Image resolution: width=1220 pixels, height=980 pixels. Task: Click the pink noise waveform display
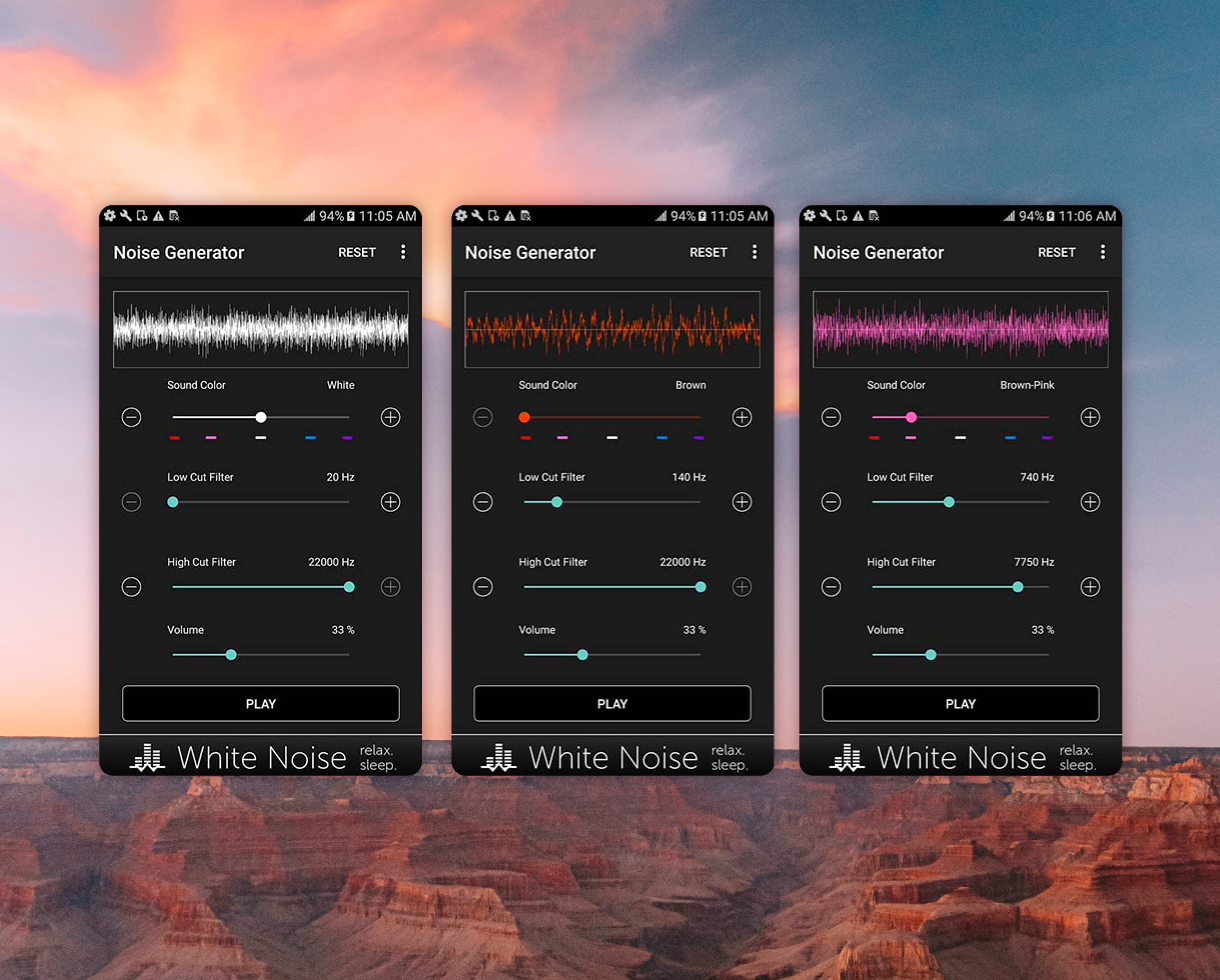pos(961,330)
